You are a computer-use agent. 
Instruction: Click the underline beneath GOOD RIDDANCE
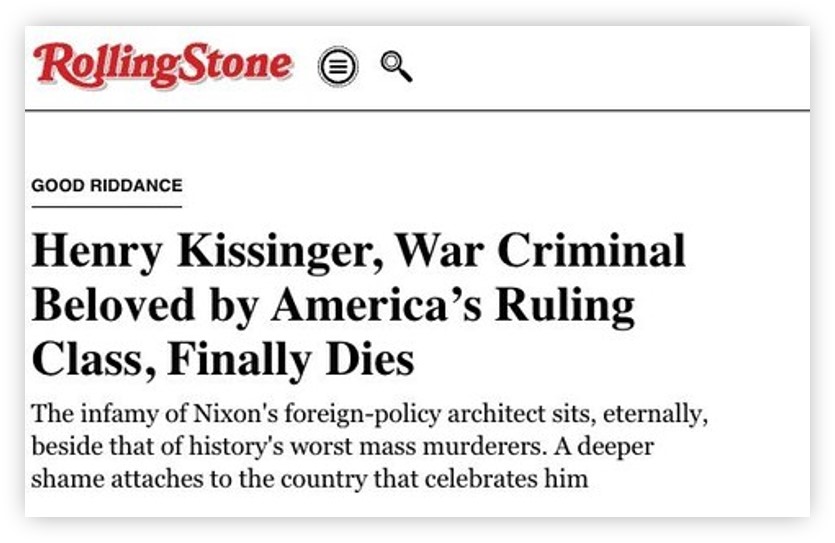[107, 206]
